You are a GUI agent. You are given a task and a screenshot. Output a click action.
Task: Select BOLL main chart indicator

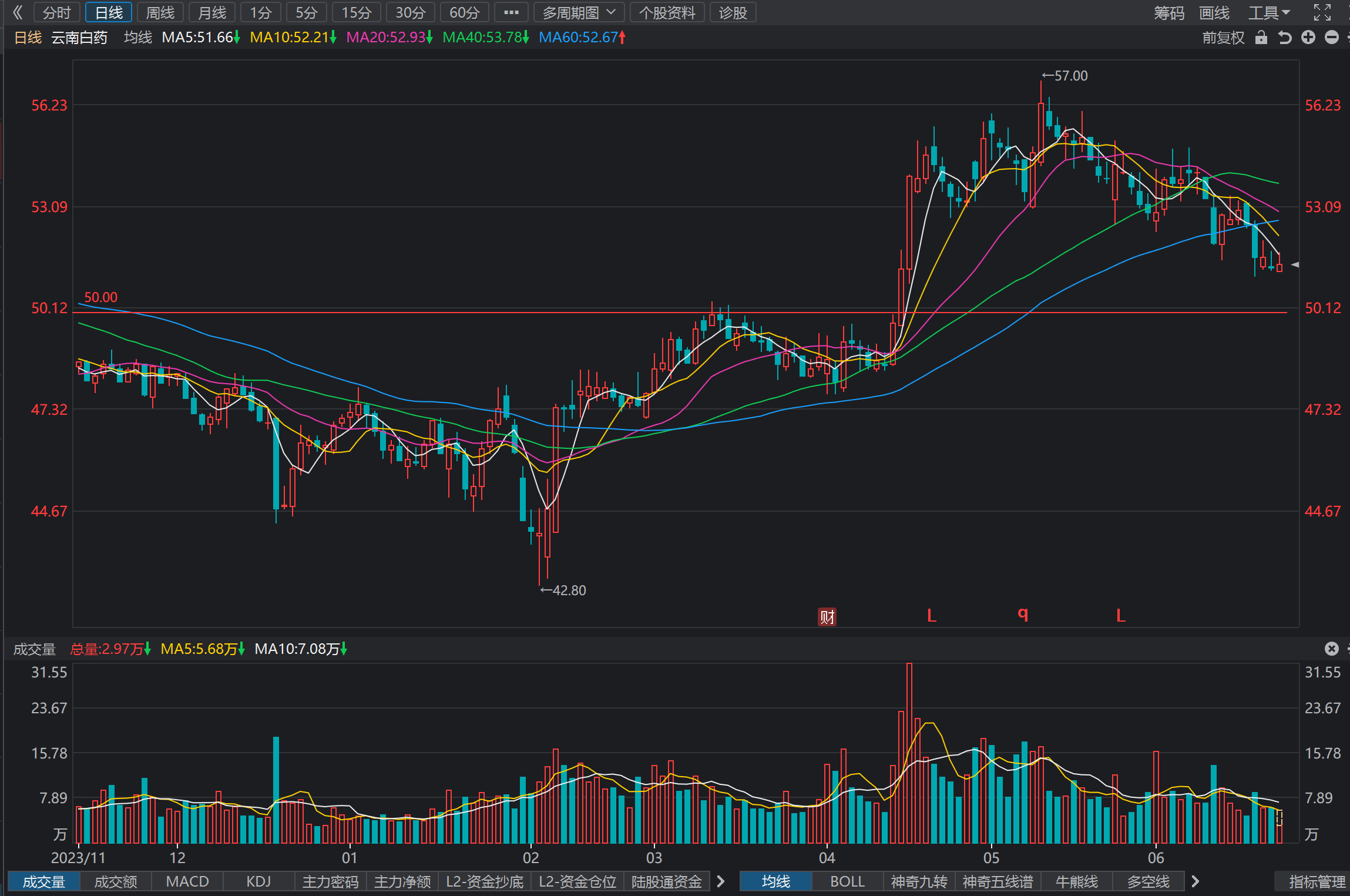(x=847, y=882)
